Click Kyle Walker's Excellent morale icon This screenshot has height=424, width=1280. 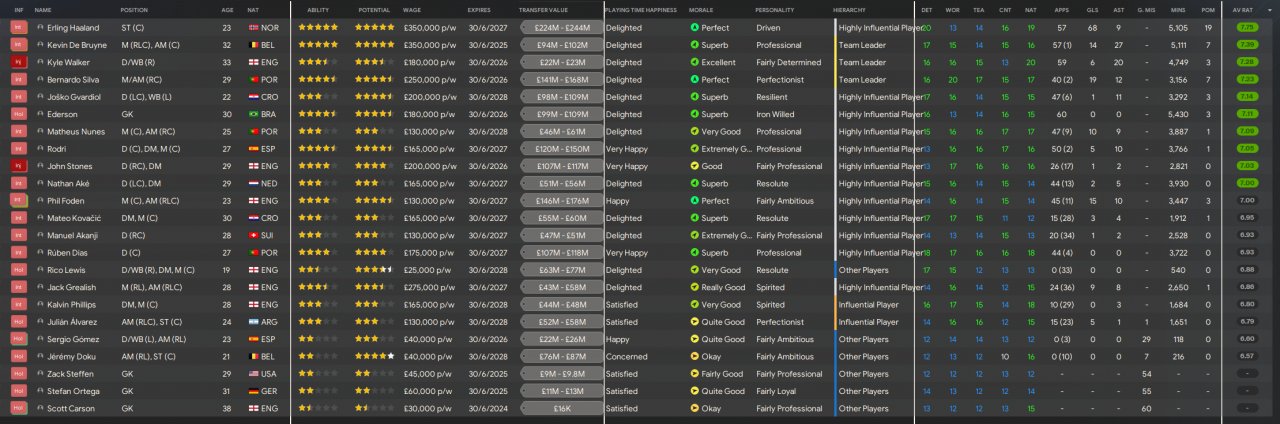pyautogui.click(x=695, y=62)
